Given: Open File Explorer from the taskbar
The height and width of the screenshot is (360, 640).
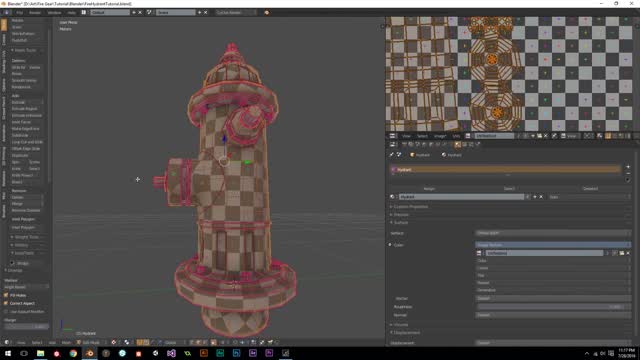Looking at the screenshot, I should point(40,353).
